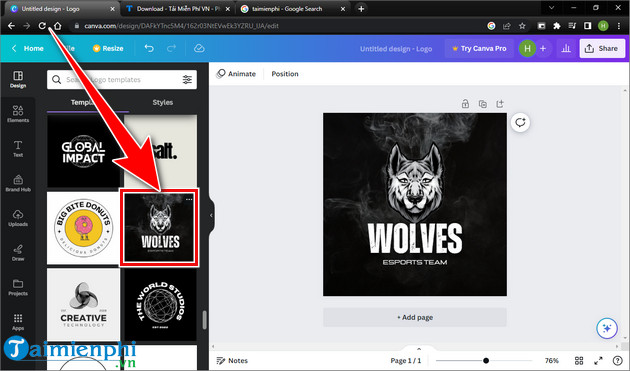Open the Notes panel
Screen dimensions: 630x371
pos(232,361)
